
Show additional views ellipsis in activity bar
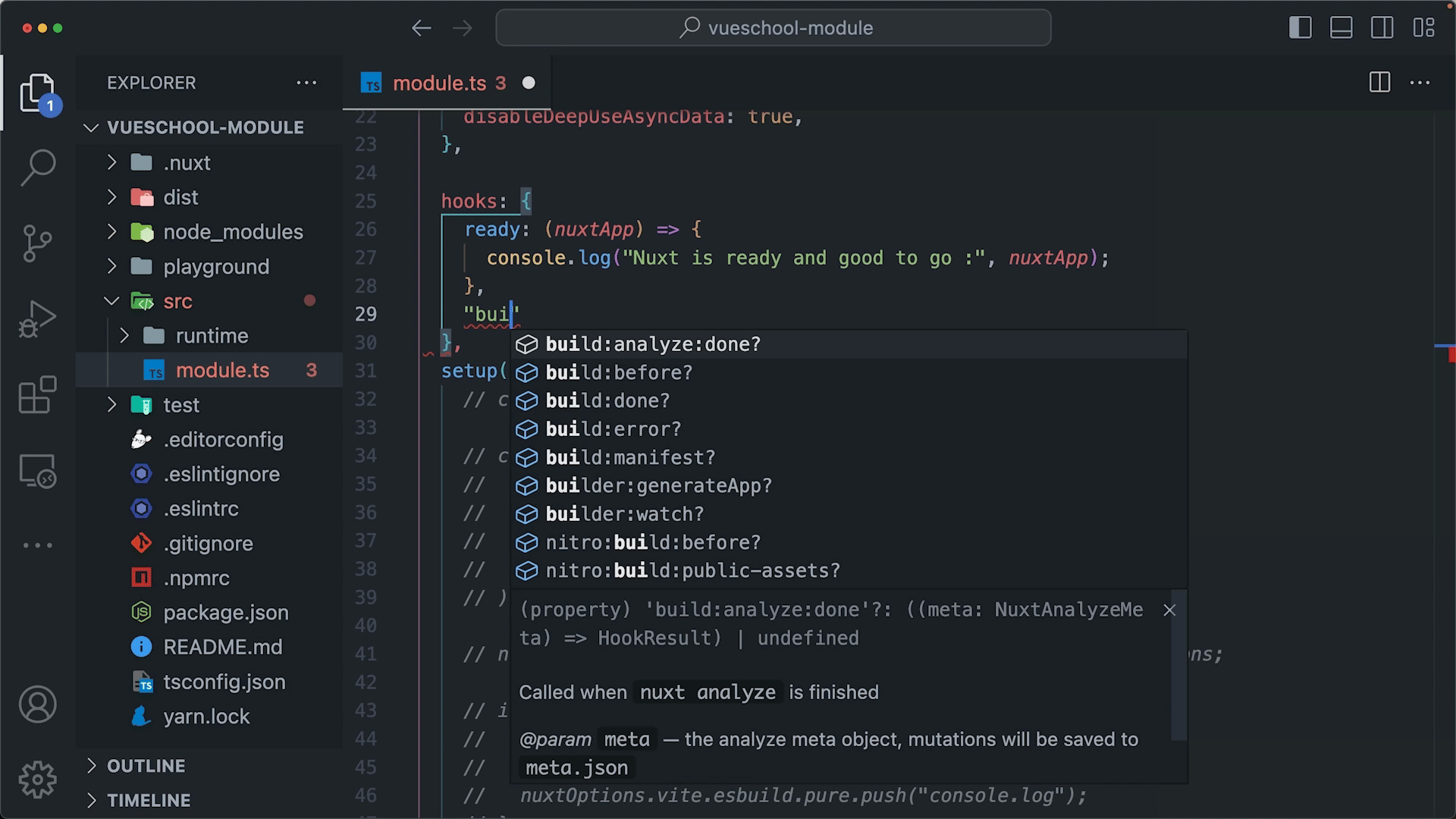tap(37, 545)
